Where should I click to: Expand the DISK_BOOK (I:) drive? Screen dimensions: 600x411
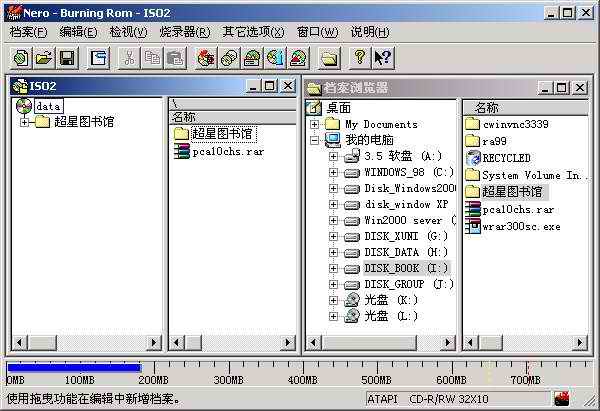coord(333,268)
